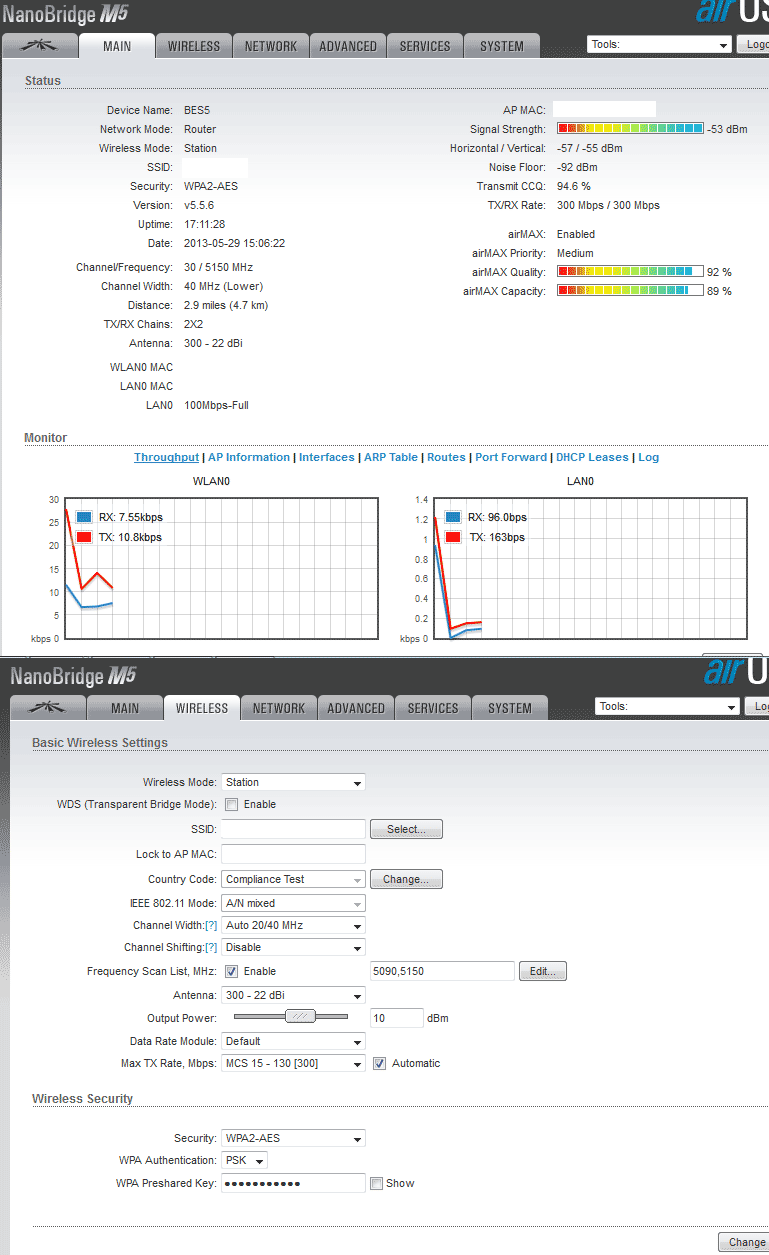Open the Channel Width dropdown
The image size is (769, 1255).
[293, 925]
